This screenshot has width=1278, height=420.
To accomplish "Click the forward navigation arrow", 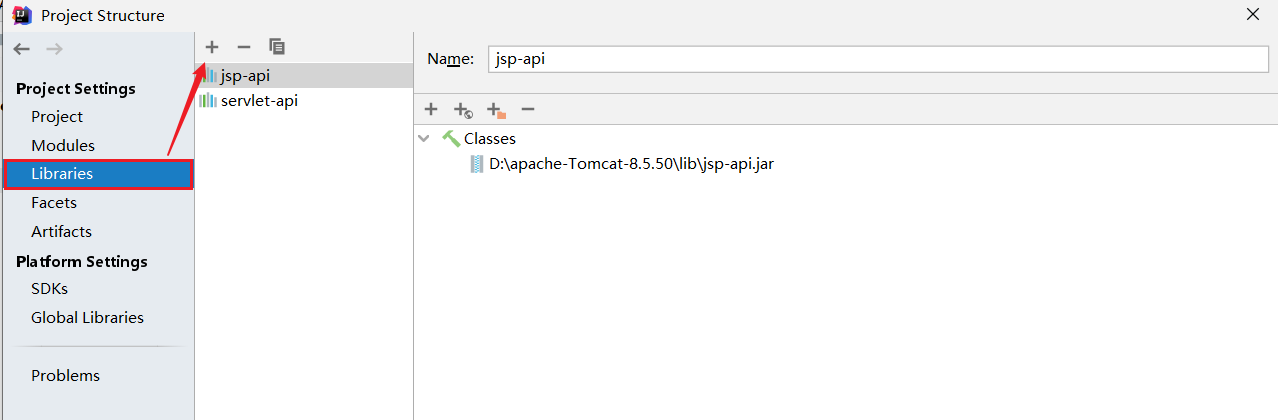I will click(54, 49).
